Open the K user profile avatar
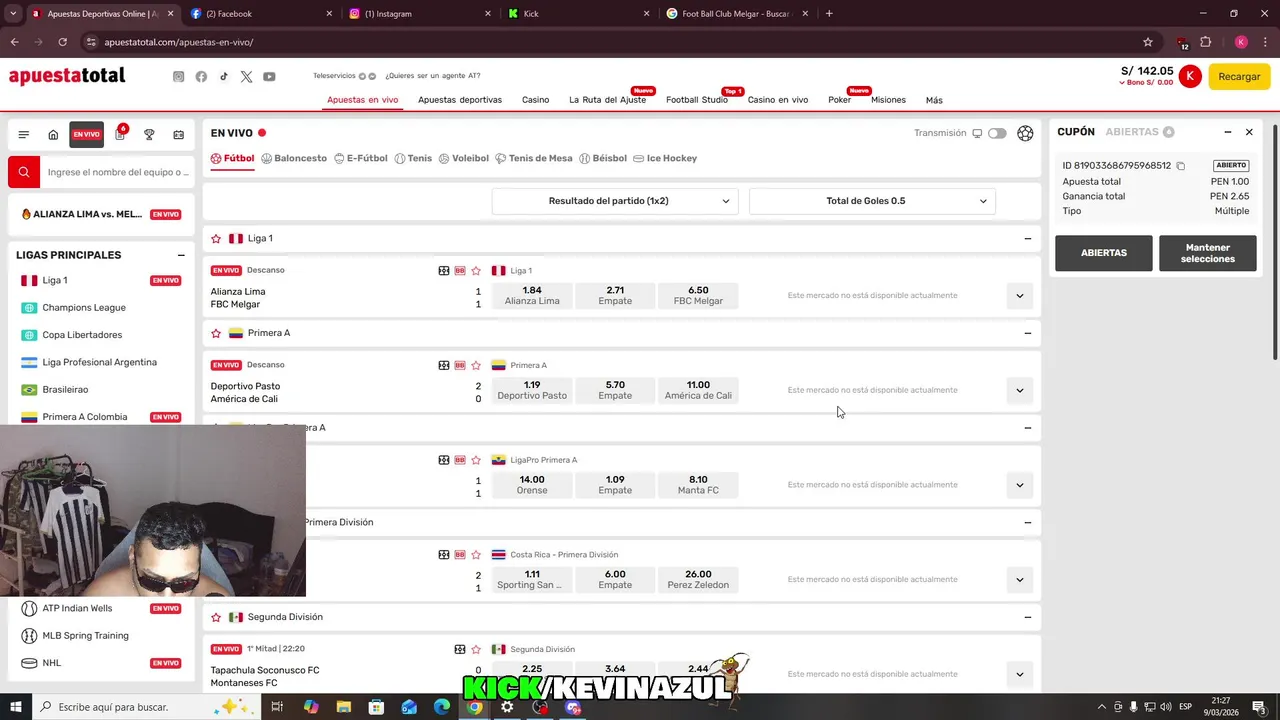 pos(1190,76)
